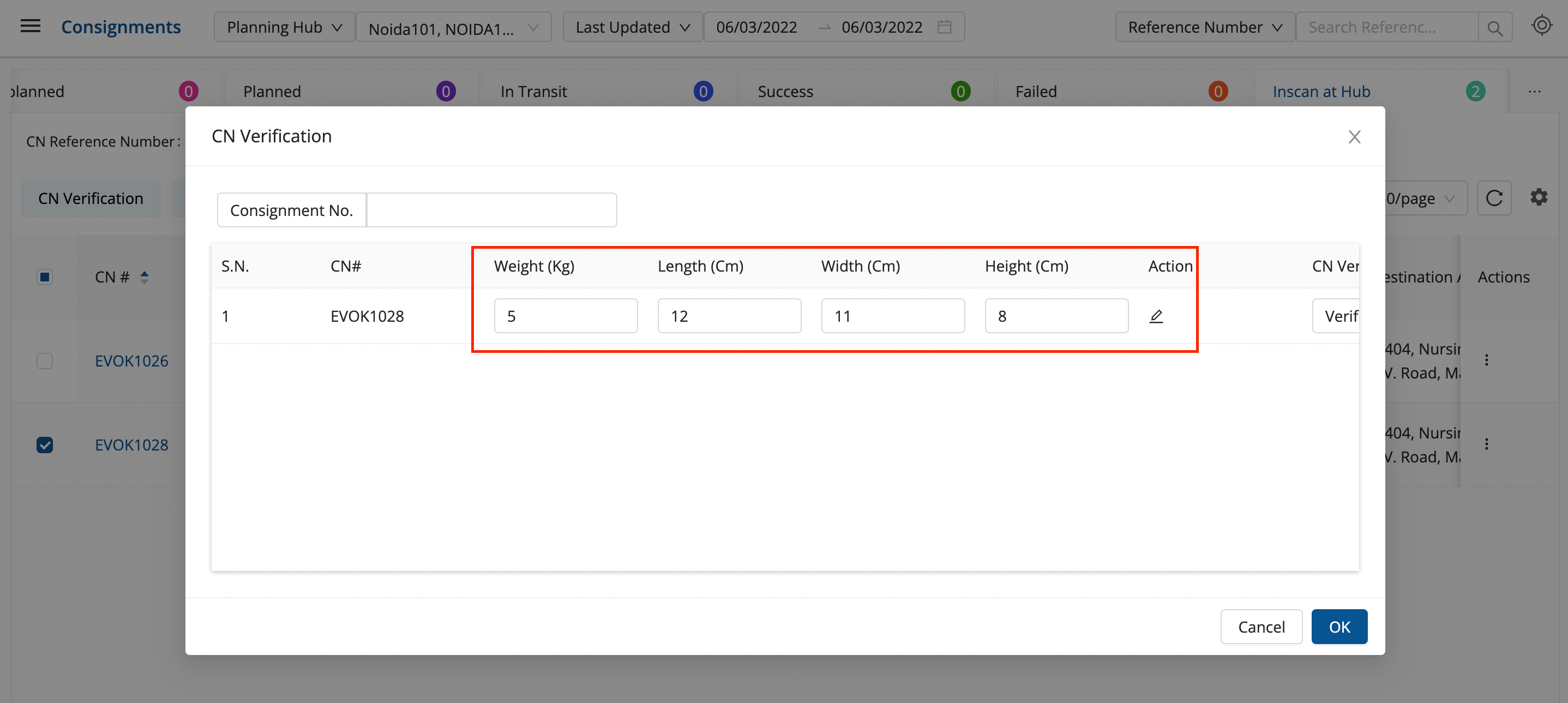The height and width of the screenshot is (703, 1568).
Task: Click the refresh table icon
Action: (1494, 199)
